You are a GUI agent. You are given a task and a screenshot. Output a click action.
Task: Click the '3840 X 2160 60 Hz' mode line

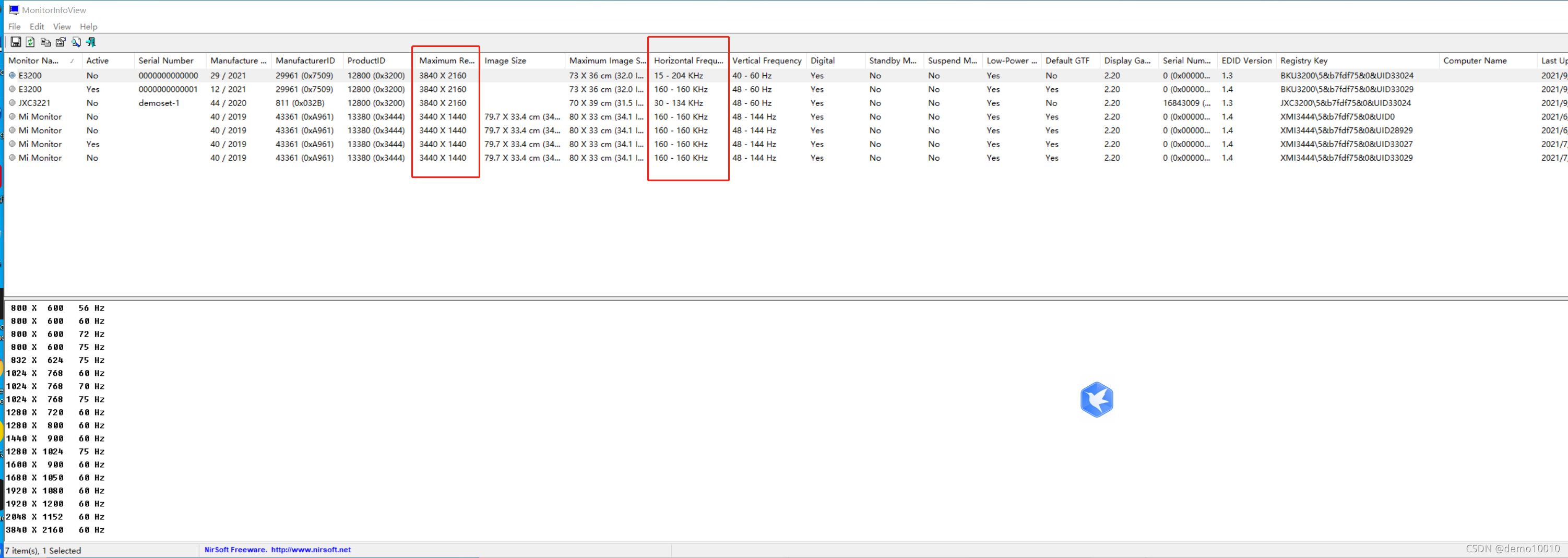click(x=55, y=530)
